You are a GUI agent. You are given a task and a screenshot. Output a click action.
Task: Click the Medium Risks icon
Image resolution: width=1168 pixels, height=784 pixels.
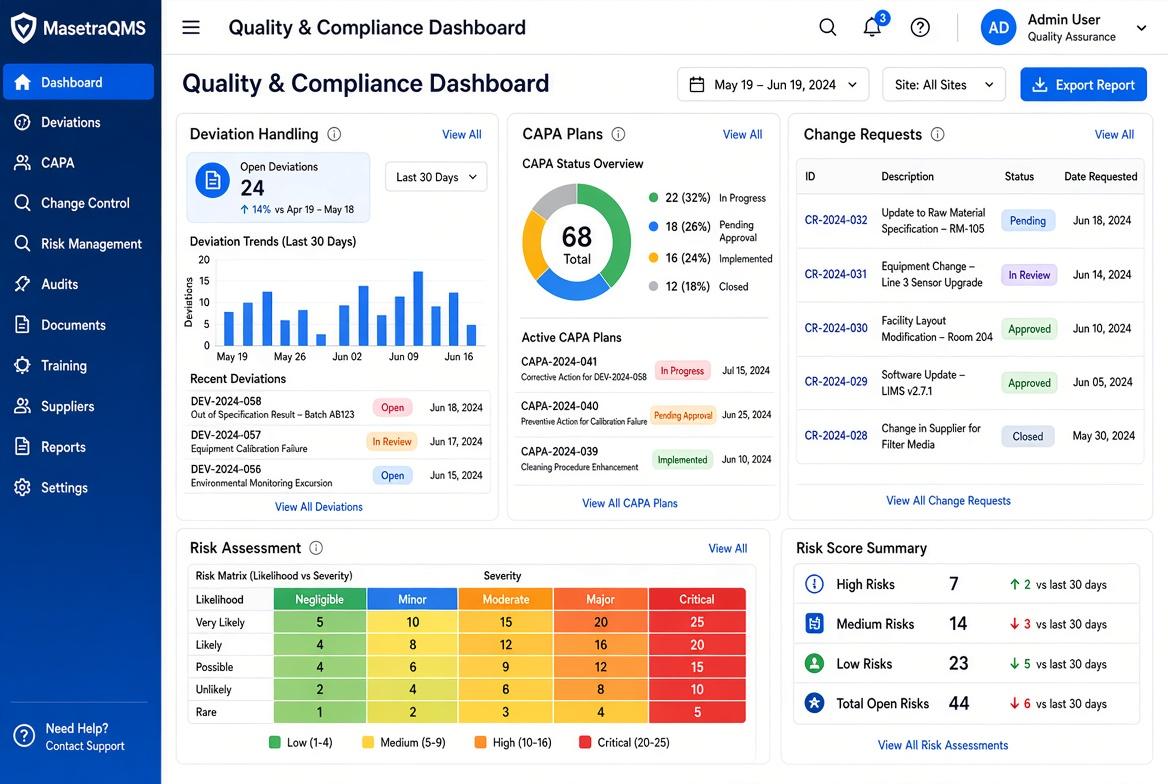[x=814, y=623]
